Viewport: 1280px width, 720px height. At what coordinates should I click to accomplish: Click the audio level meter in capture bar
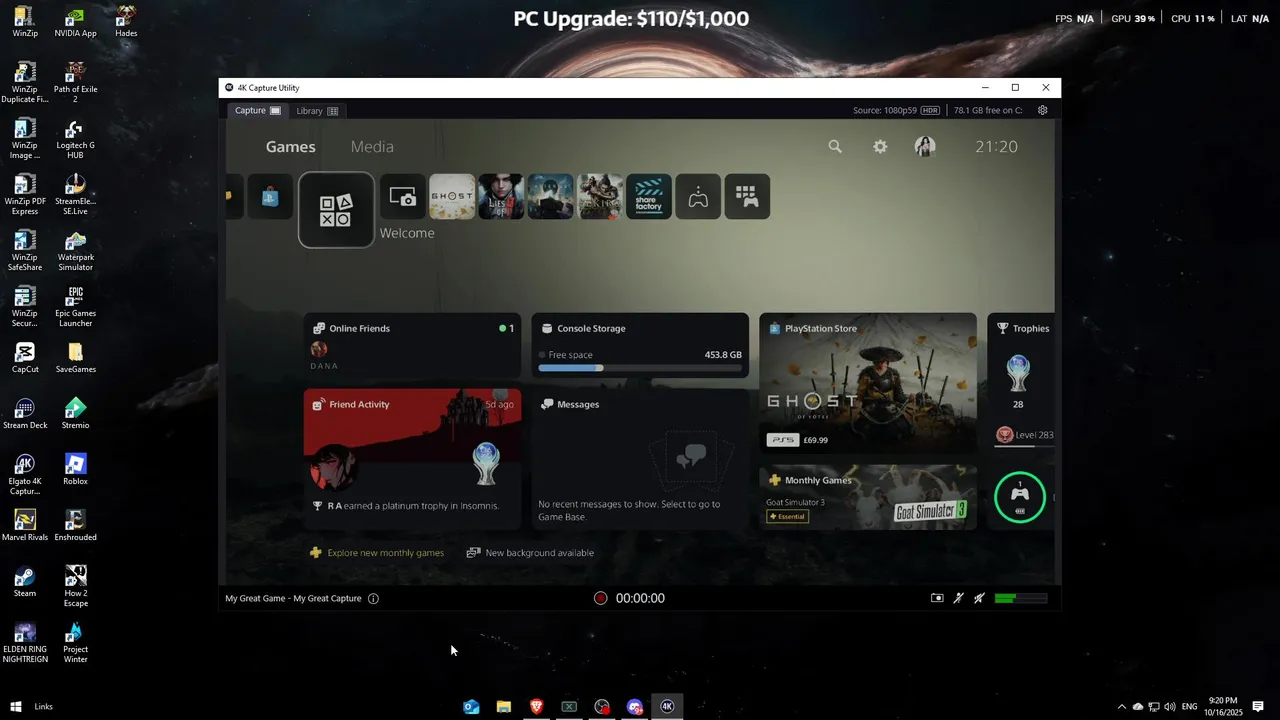tap(1021, 598)
